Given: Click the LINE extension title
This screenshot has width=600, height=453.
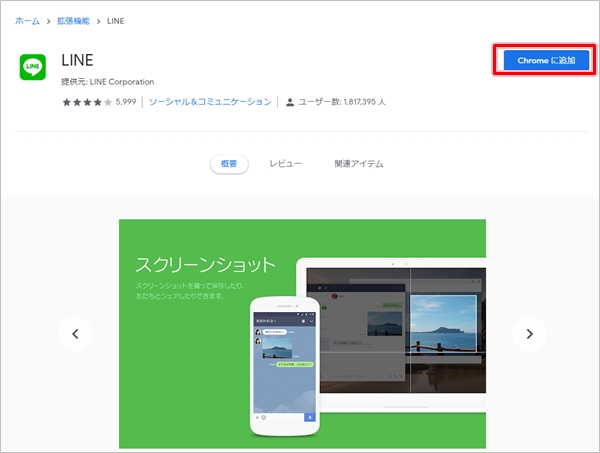Looking at the screenshot, I should coord(77,60).
